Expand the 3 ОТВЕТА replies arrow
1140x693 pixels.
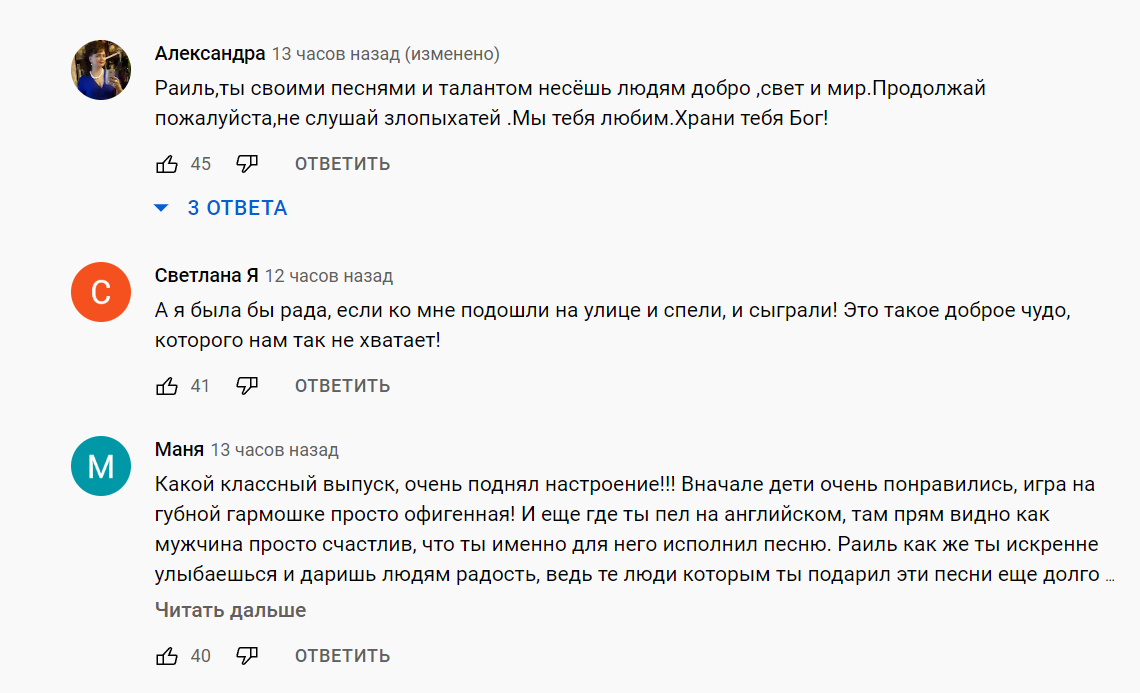pyautogui.click(x=162, y=208)
